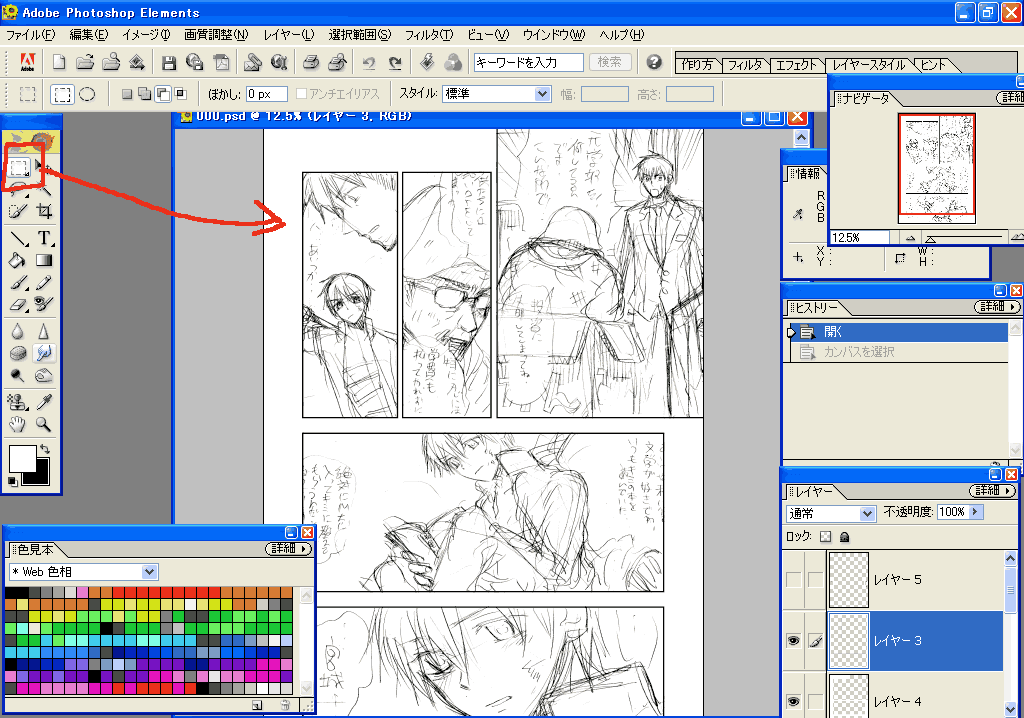The image size is (1024, 718).
Task: Select the Blur tool
Action: [x=18, y=331]
